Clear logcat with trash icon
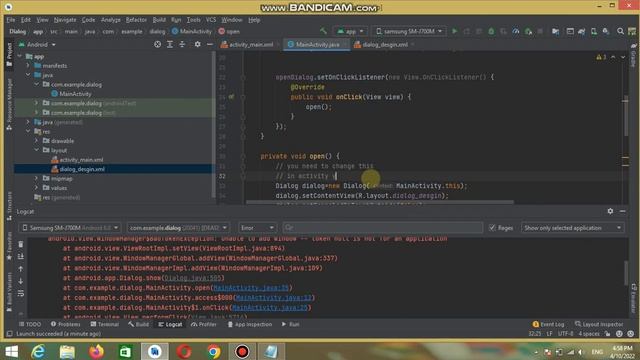 [20, 244]
